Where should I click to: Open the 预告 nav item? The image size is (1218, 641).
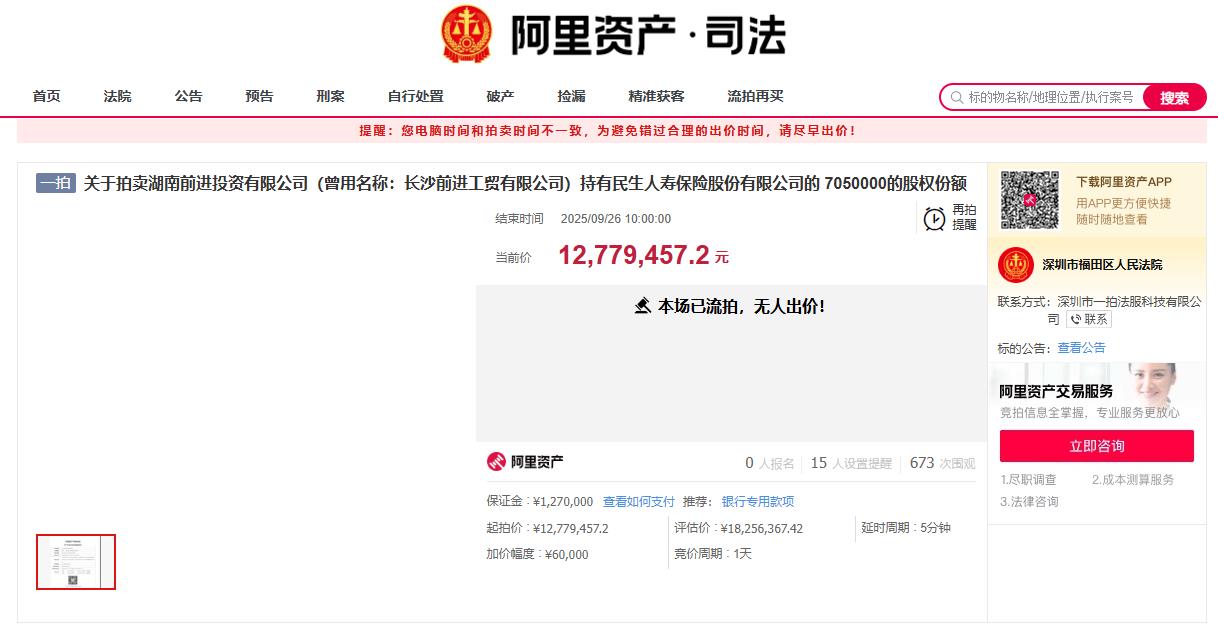[259, 96]
